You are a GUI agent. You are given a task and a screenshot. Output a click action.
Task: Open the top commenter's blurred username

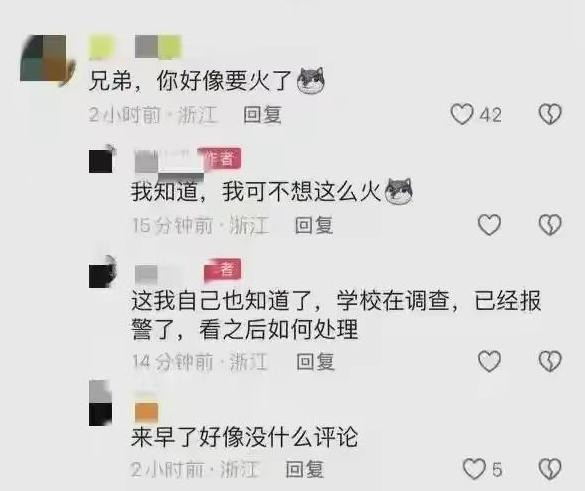click(135, 47)
